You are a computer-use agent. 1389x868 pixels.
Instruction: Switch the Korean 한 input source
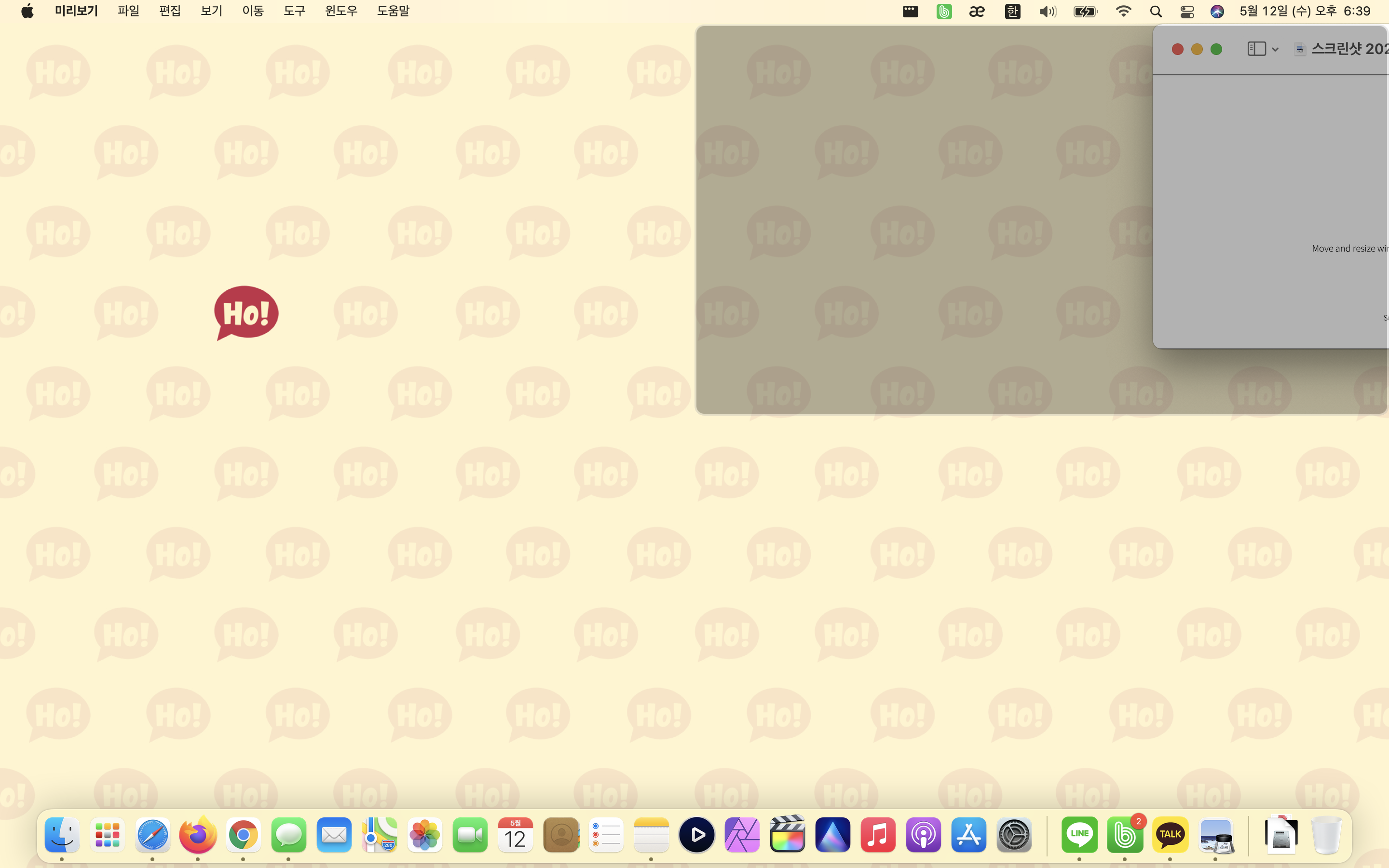point(1012,12)
